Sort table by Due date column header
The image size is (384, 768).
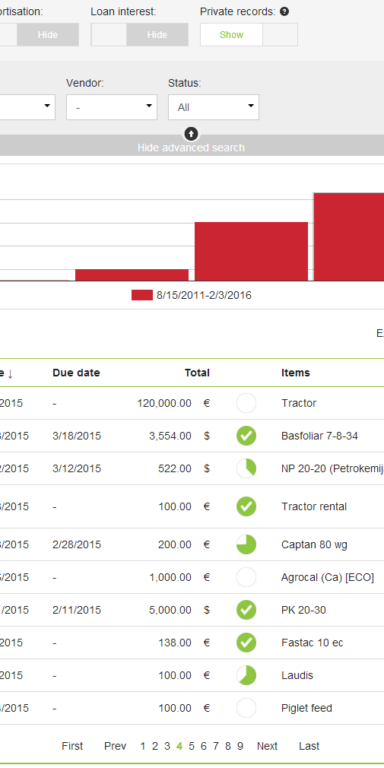click(76, 373)
